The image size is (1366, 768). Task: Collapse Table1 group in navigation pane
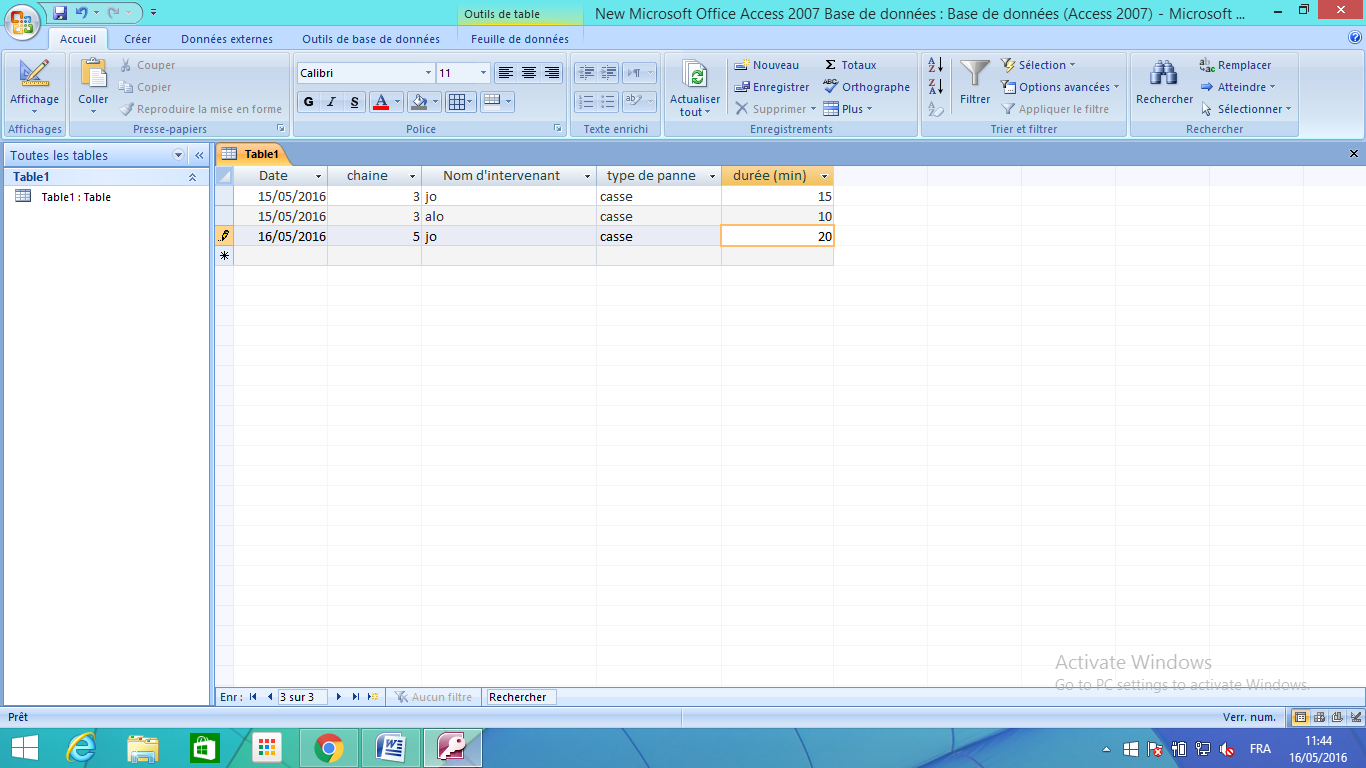point(192,177)
